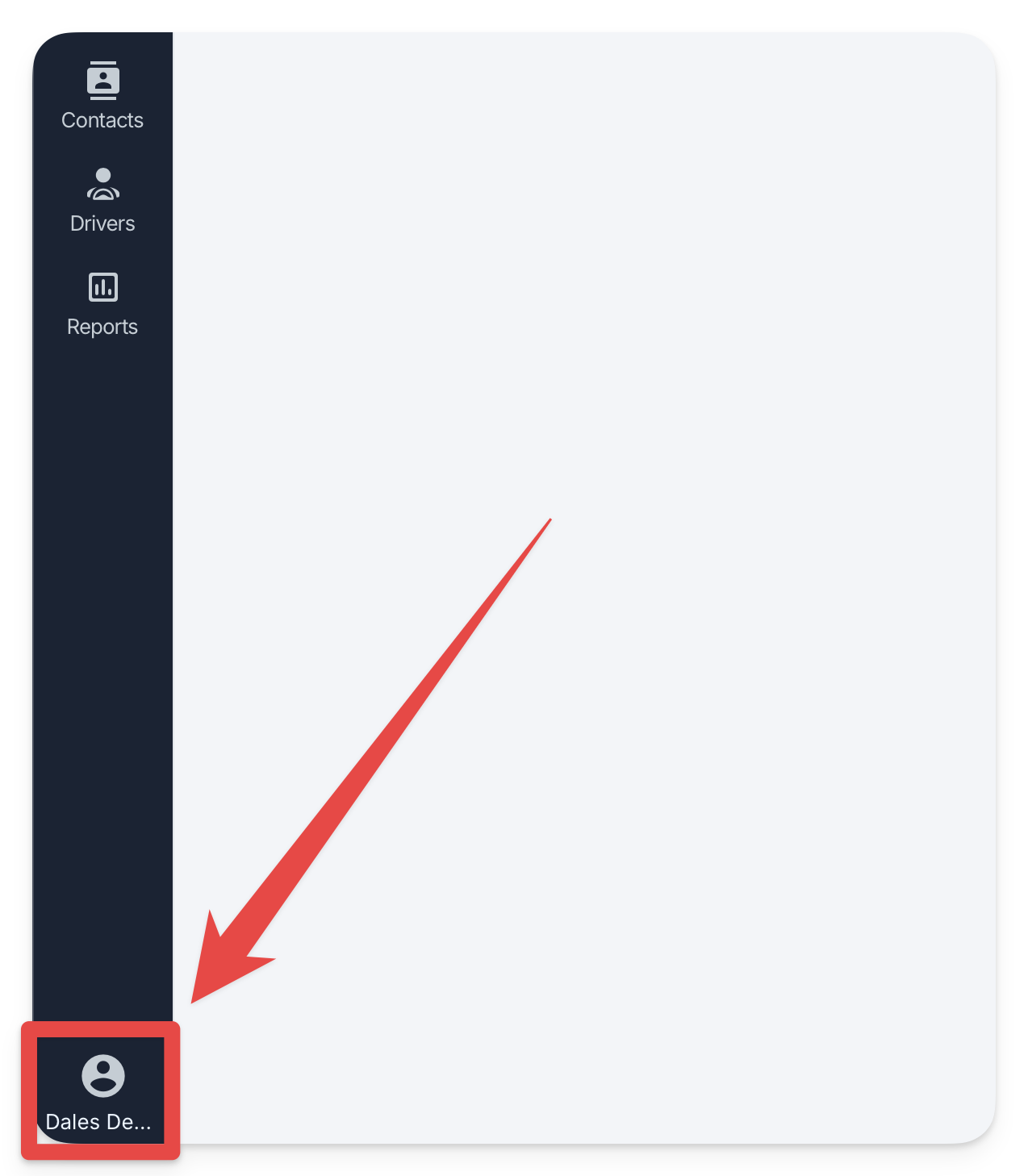Click the red highlighted account box
1028x1176 pixels.
[x=101, y=1091]
